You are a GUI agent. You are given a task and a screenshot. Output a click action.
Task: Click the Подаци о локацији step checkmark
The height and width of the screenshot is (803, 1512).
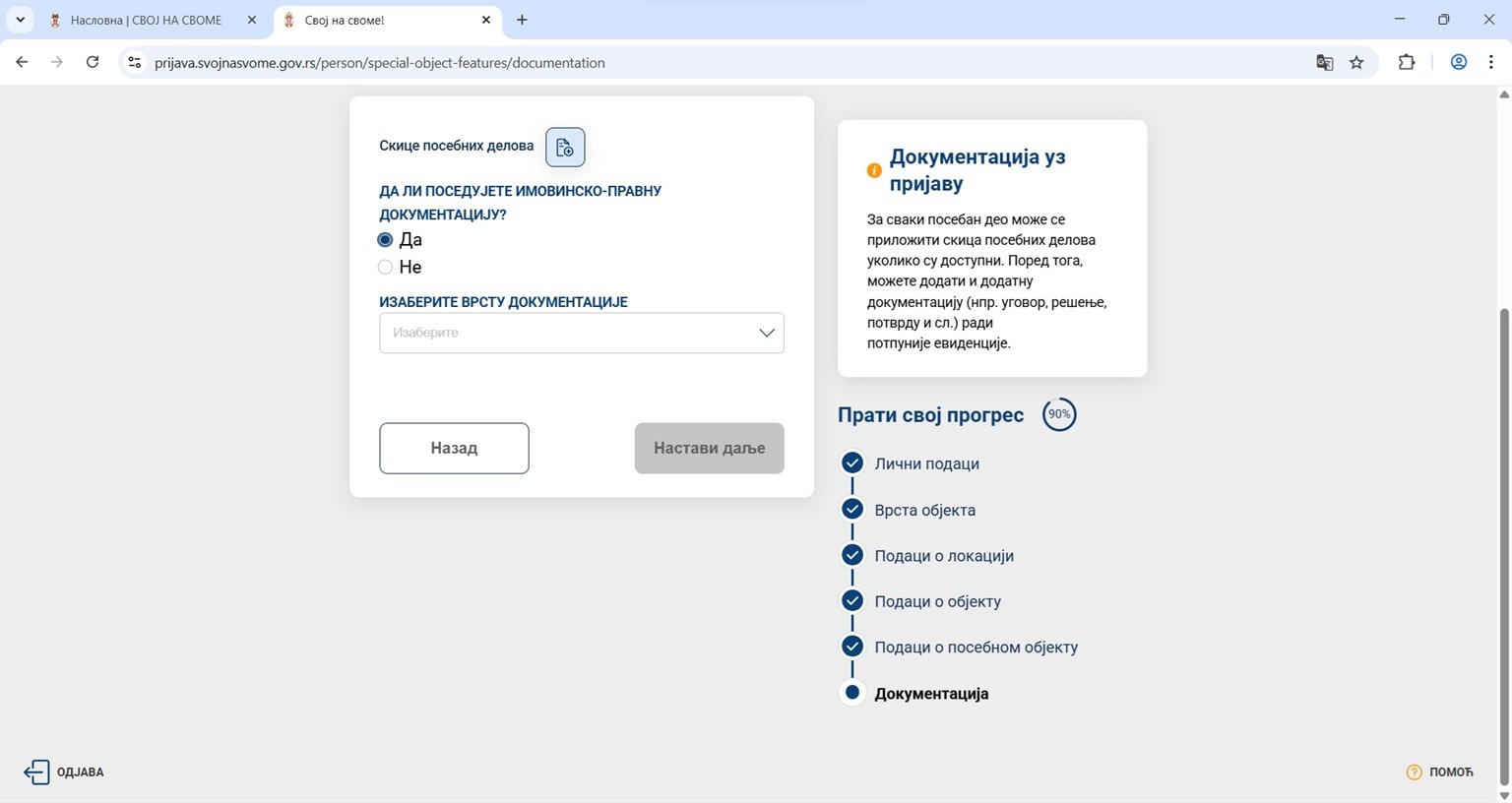(x=852, y=555)
